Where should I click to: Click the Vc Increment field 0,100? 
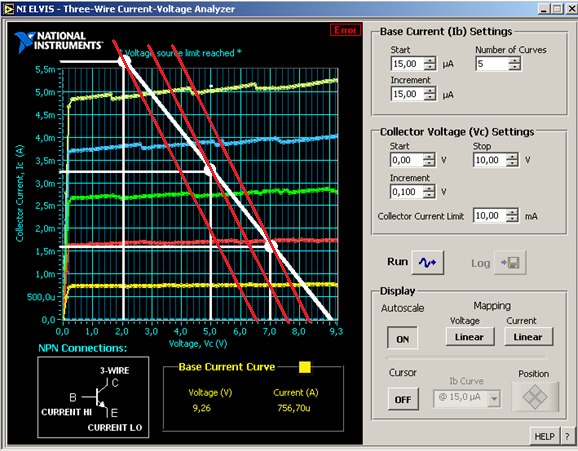[406, 191]
